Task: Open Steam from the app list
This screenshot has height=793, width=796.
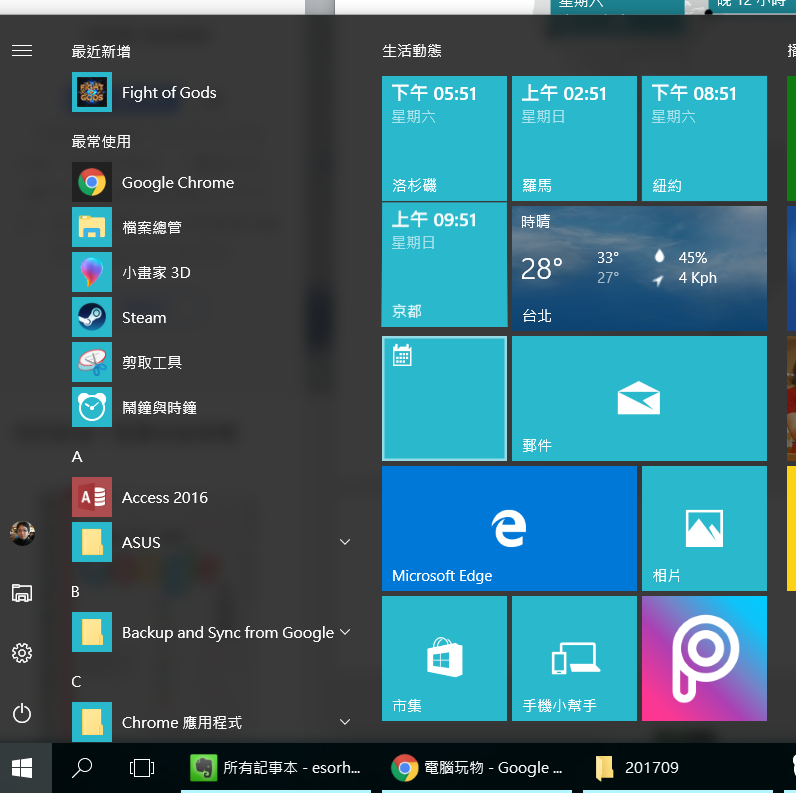Action: 212,317
